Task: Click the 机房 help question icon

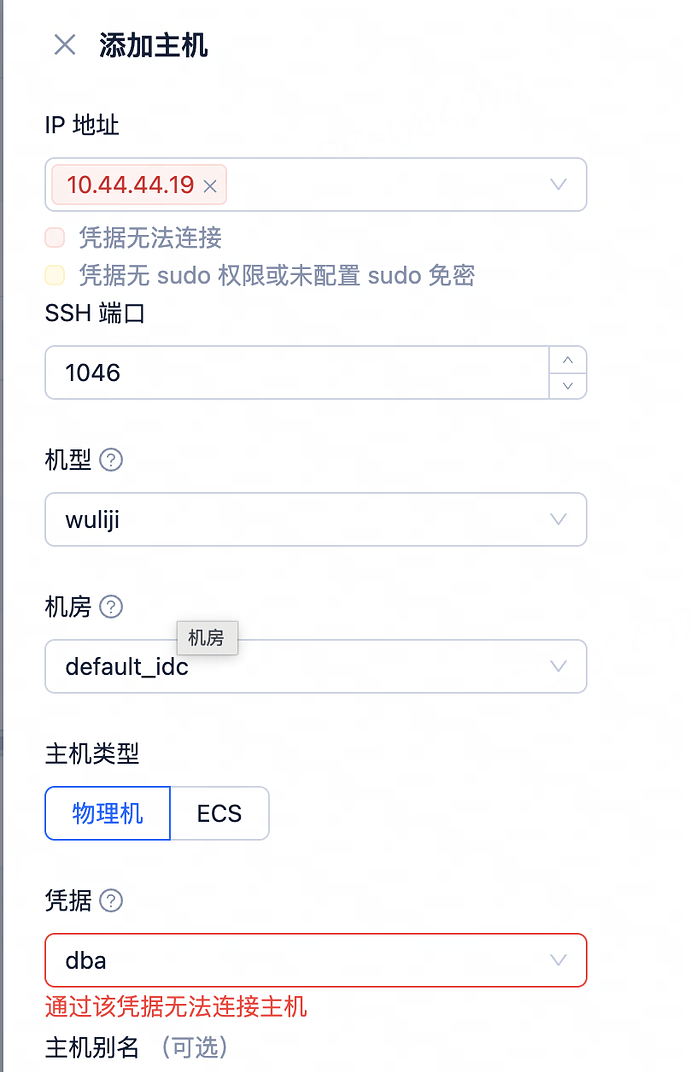Action: [x=112, y=607]
